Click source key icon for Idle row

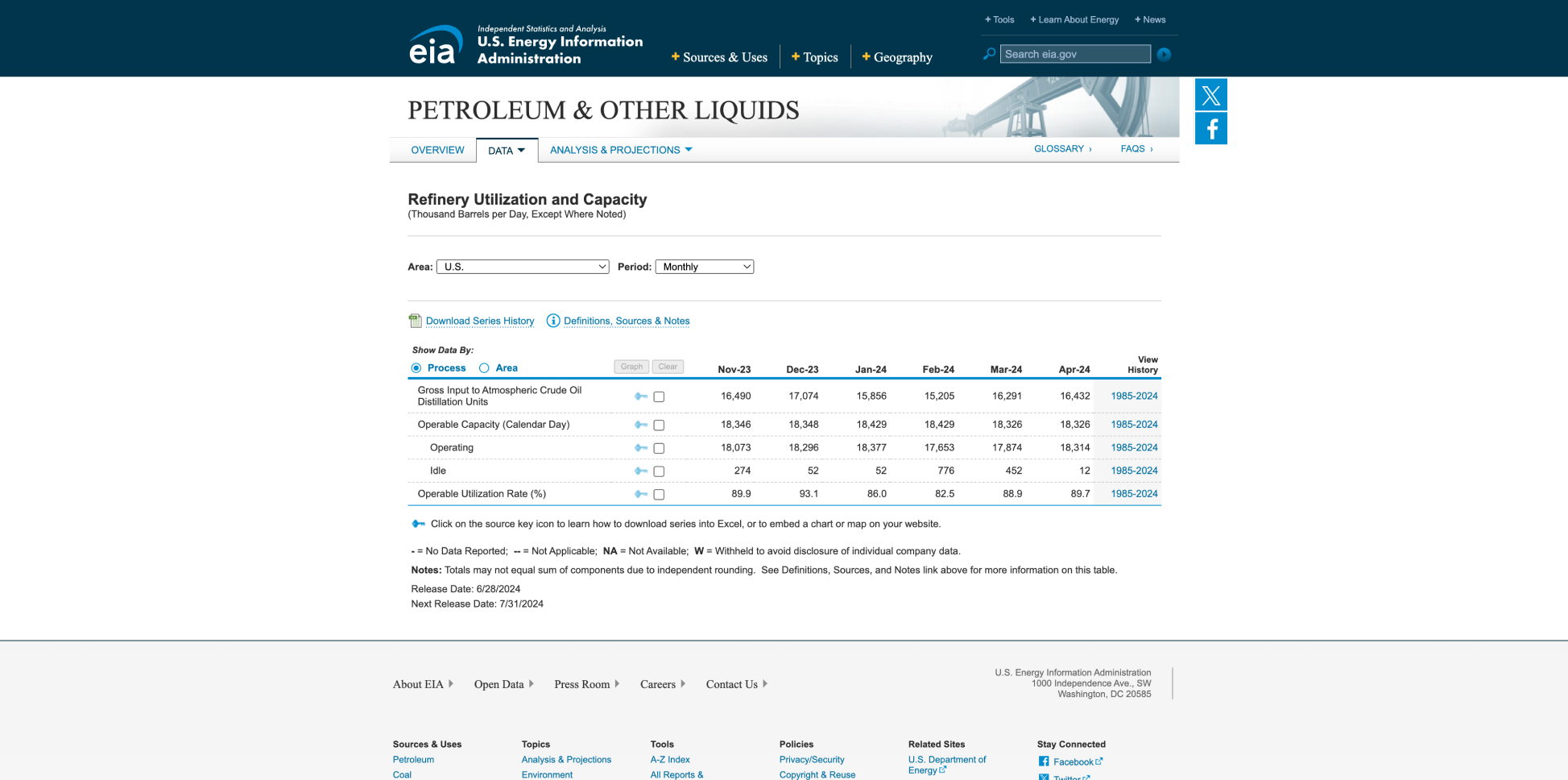[641, 471]
